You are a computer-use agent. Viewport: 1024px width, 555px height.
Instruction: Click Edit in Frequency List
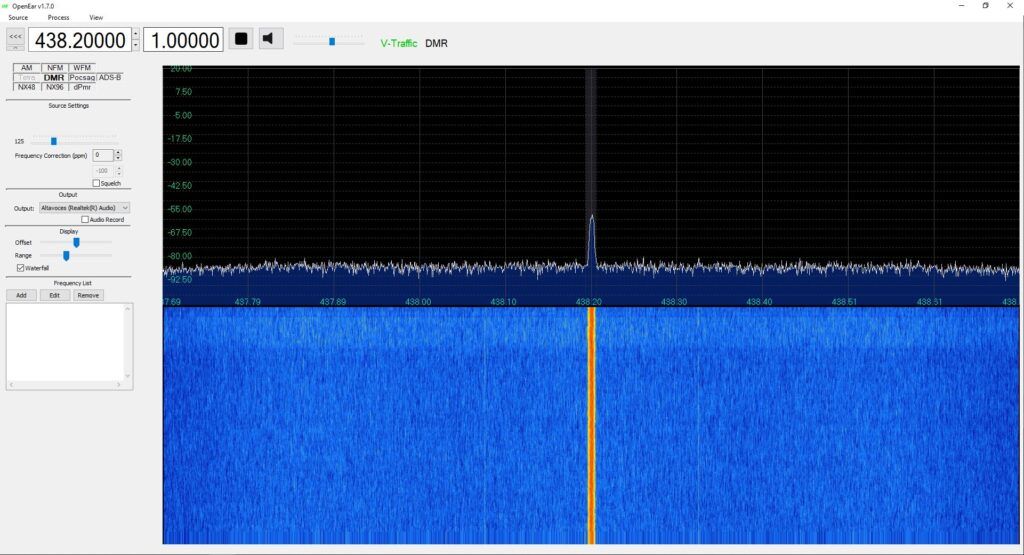click(x=54, y=295)
